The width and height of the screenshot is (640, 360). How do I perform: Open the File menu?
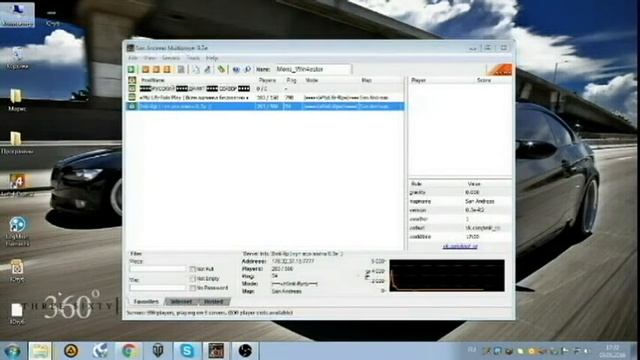(133, 58)
